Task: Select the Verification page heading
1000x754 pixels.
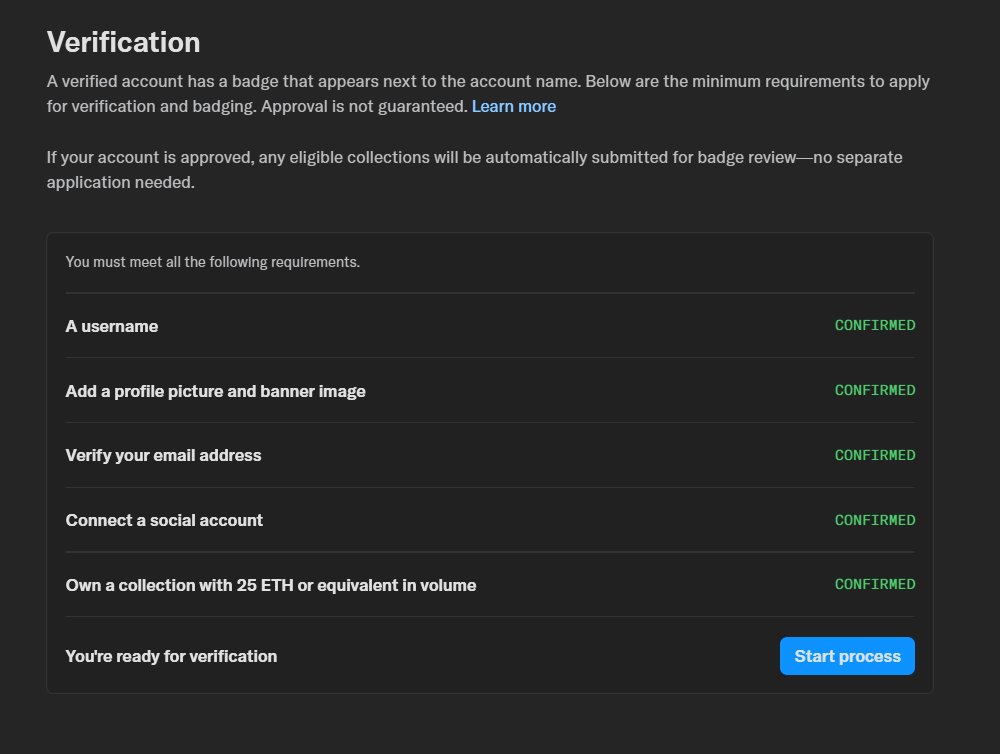Action: coord(124,42)
